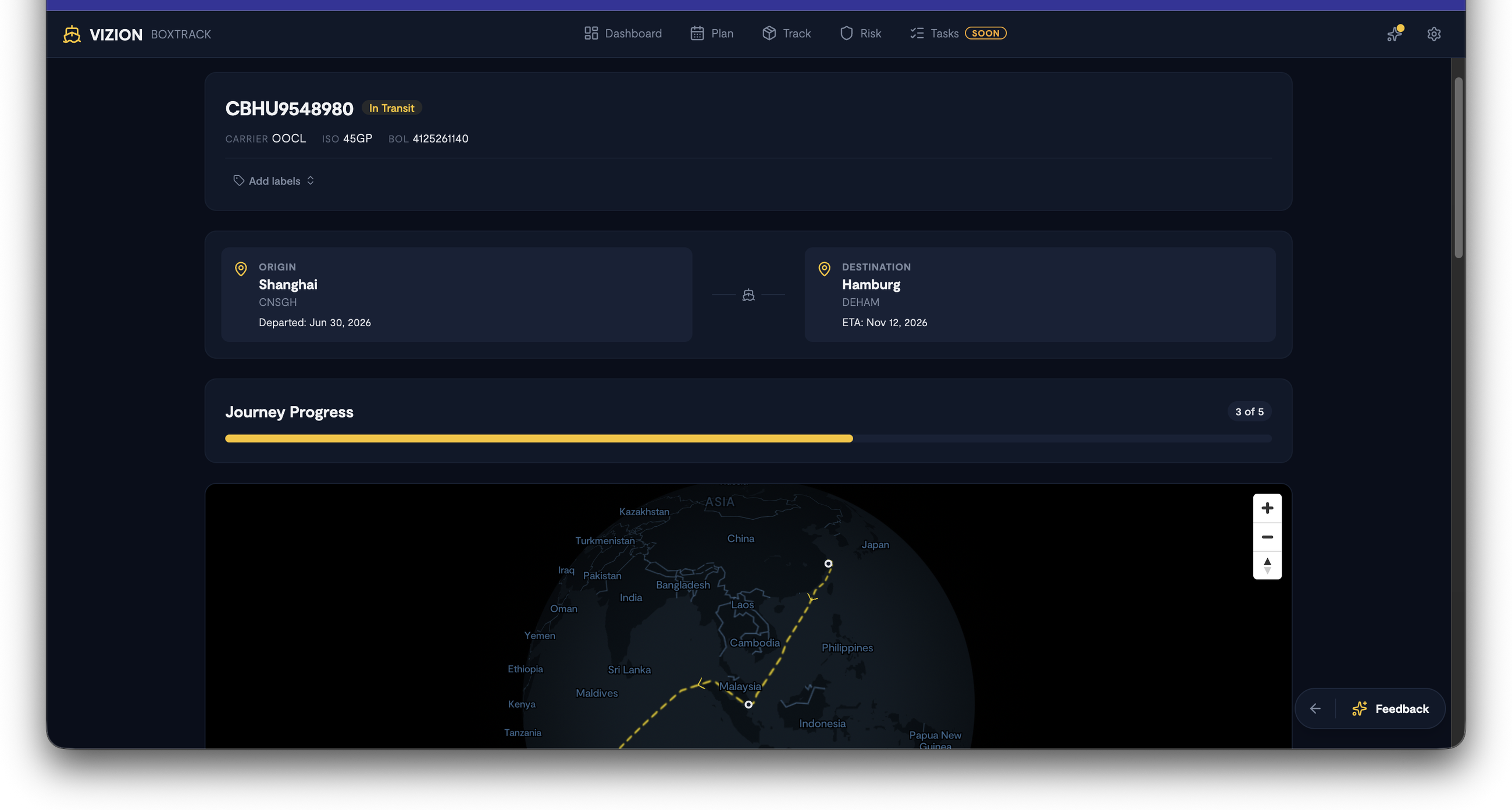Collapse the Feedback widget with the arrow

click(1315, 709)
